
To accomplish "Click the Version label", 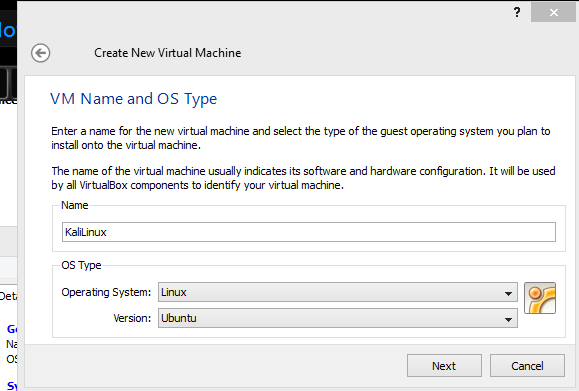I will [132, 318].
